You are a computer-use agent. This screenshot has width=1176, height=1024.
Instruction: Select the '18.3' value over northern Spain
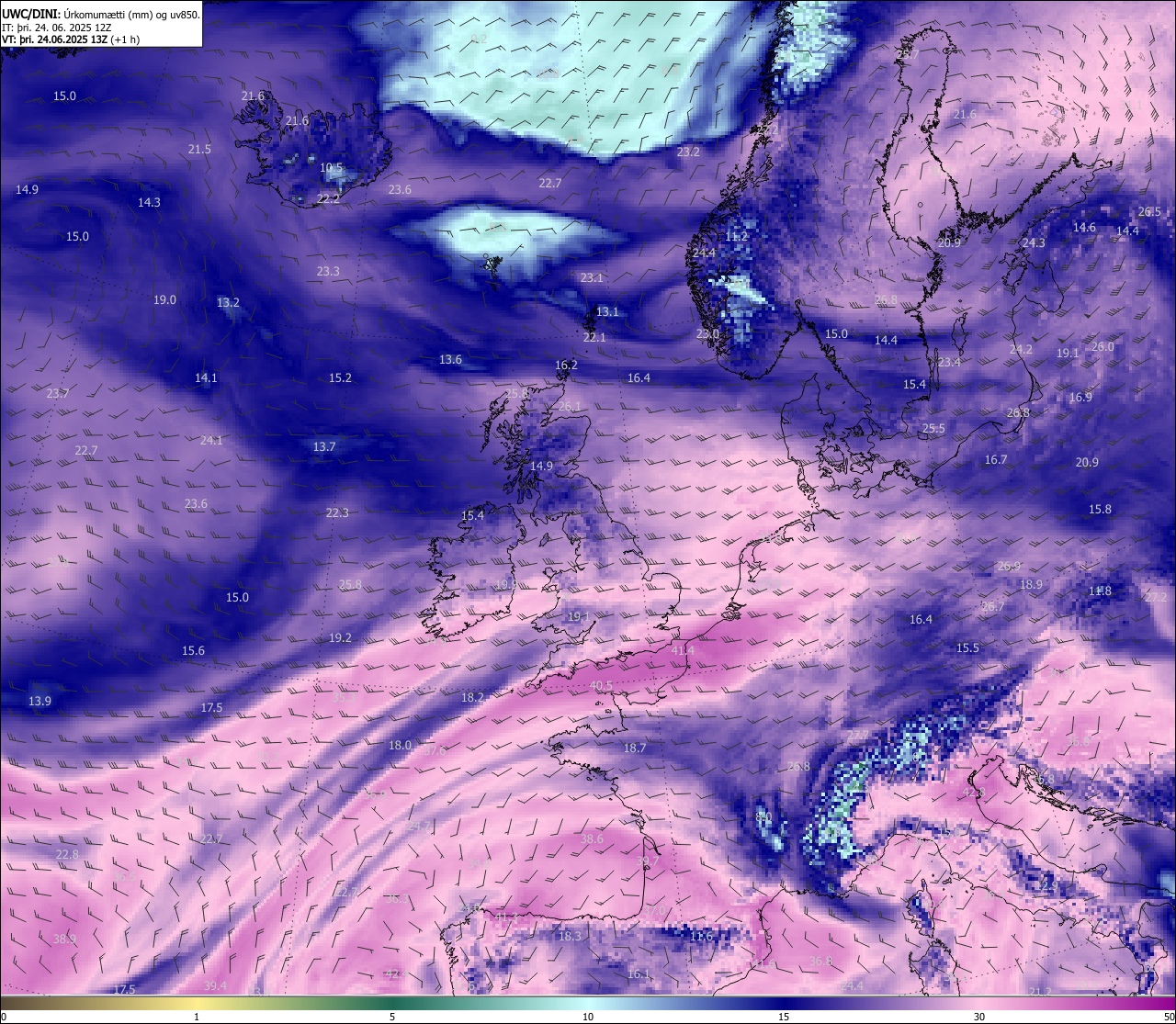point(571,936)
